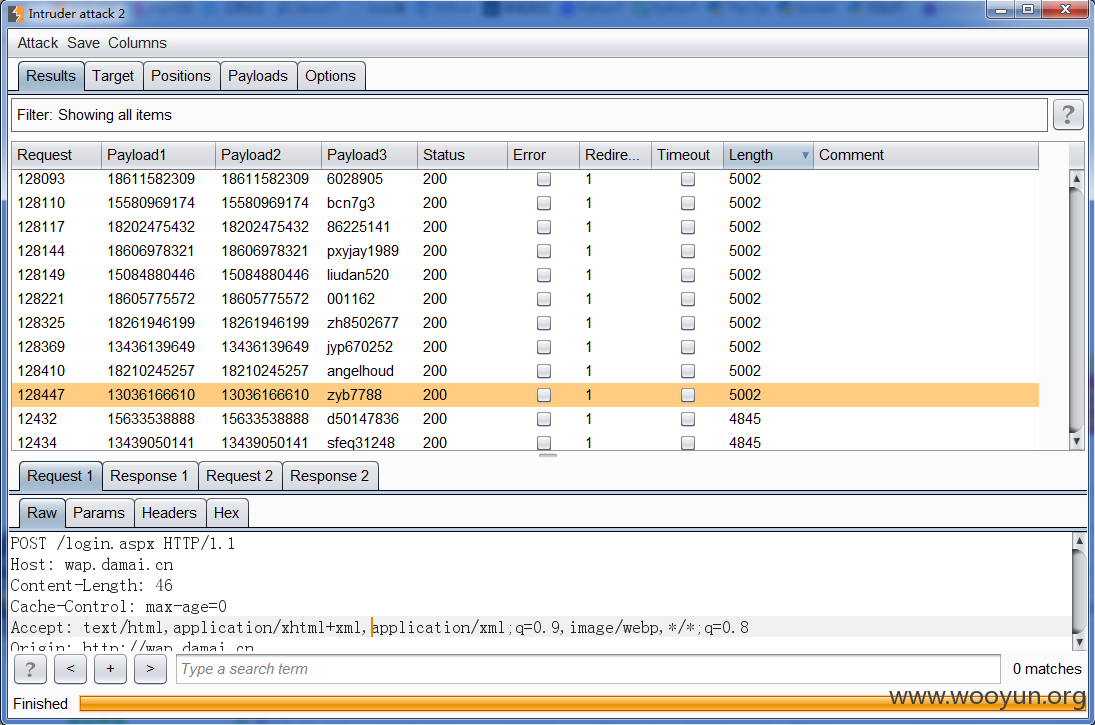
Task: Open the Attack menu
Action: (38, 43)
